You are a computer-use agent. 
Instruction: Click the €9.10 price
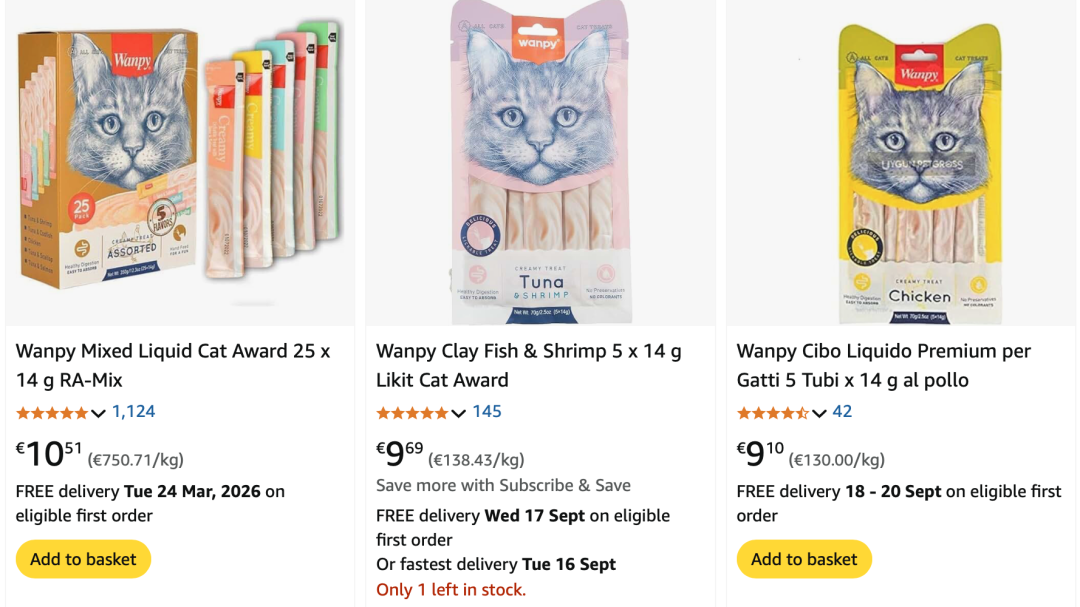(760, 454)
